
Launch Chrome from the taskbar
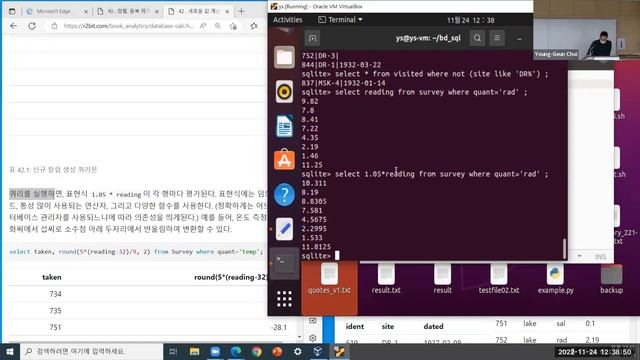(x=256, y=351)
